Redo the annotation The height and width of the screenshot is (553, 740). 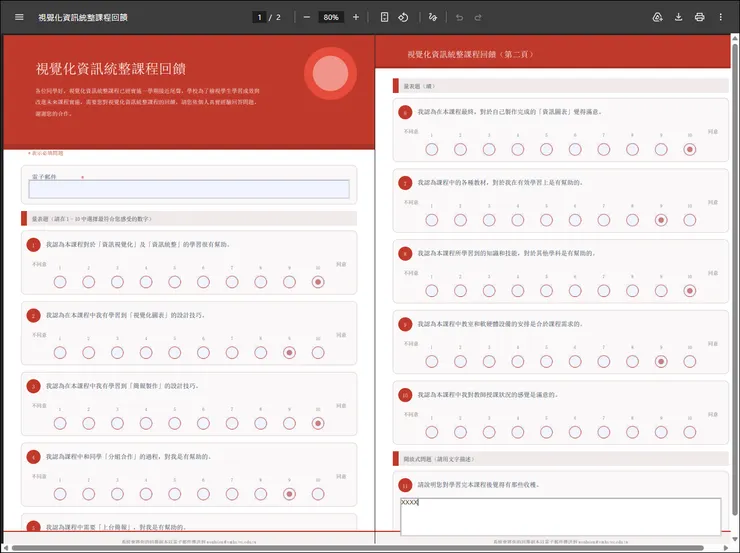(478, 17)
